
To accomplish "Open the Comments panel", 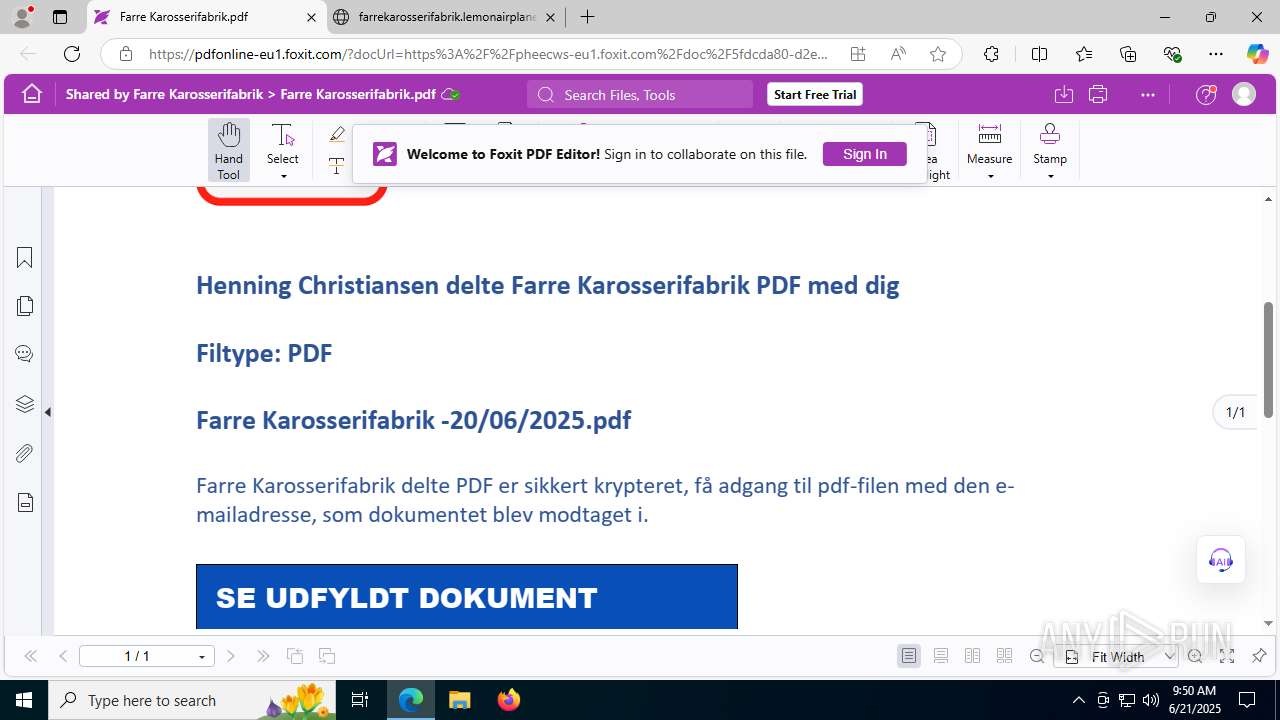I will tap(25, 354).
